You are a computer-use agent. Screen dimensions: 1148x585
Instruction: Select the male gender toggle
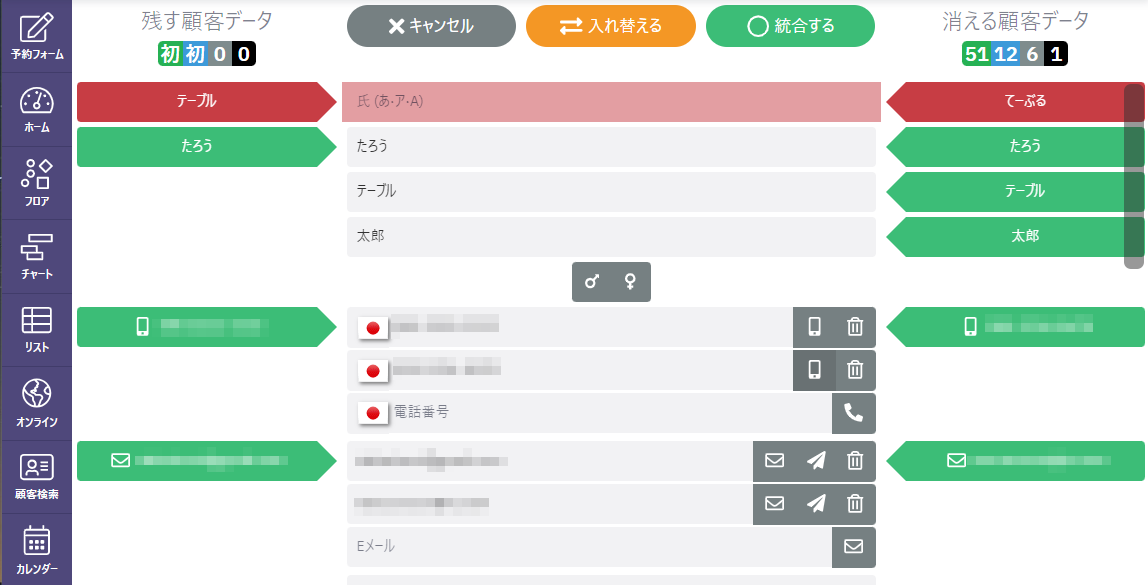(x=592, y=282)
